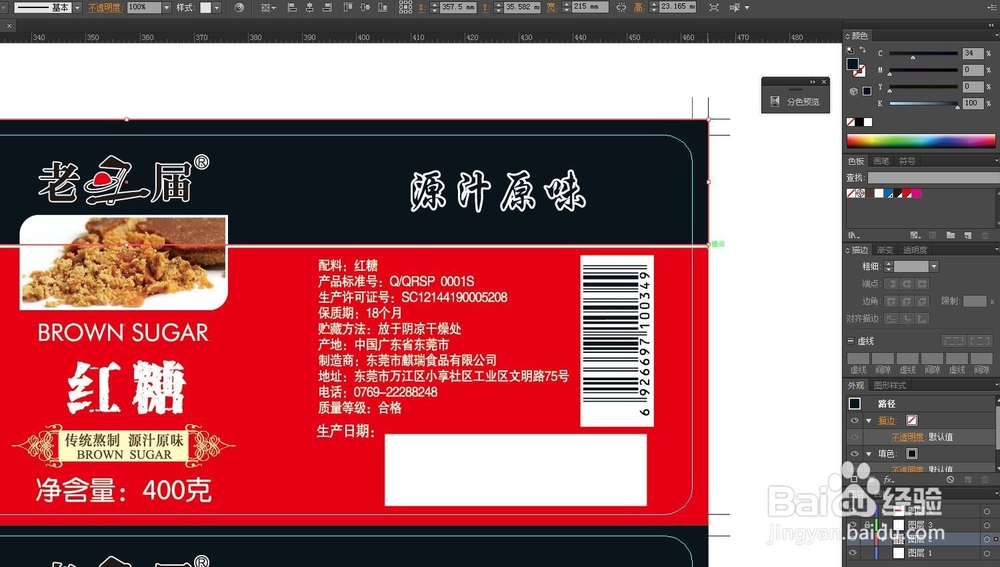Image resolution: width=1000 pixels, height=567 pixels.
Task: Switch to the 色板 swatches tab
Action: coord(856,161)
